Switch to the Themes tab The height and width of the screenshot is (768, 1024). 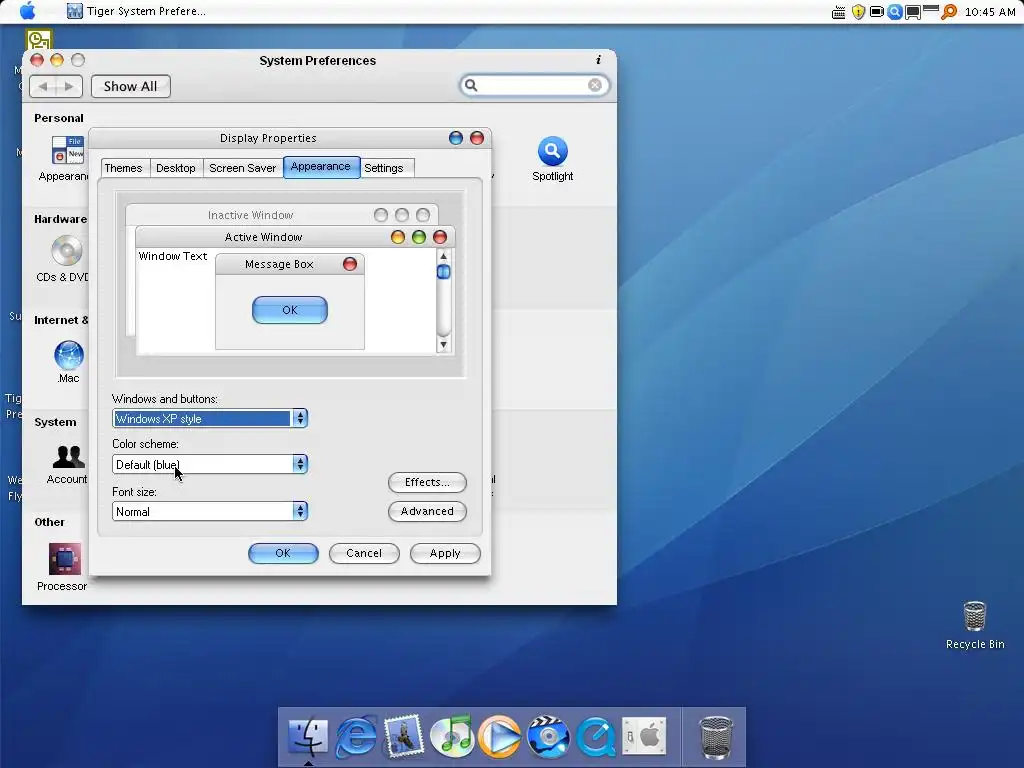pos(123,168)
